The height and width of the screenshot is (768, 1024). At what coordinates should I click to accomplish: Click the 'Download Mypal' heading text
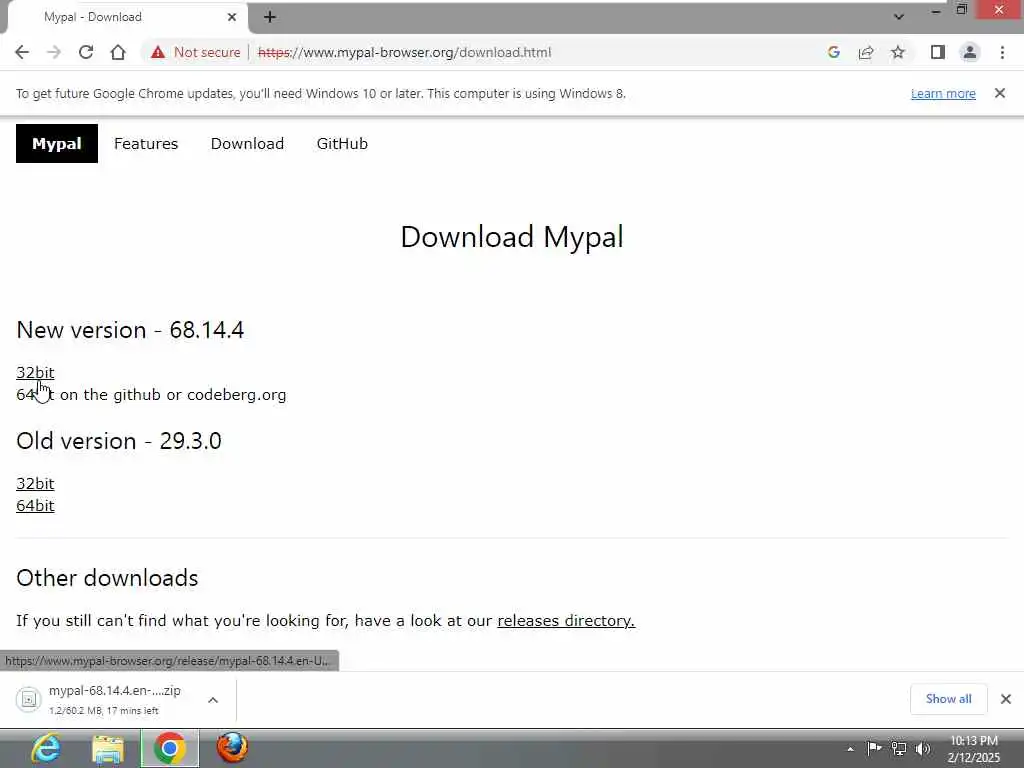click(512, 237)
